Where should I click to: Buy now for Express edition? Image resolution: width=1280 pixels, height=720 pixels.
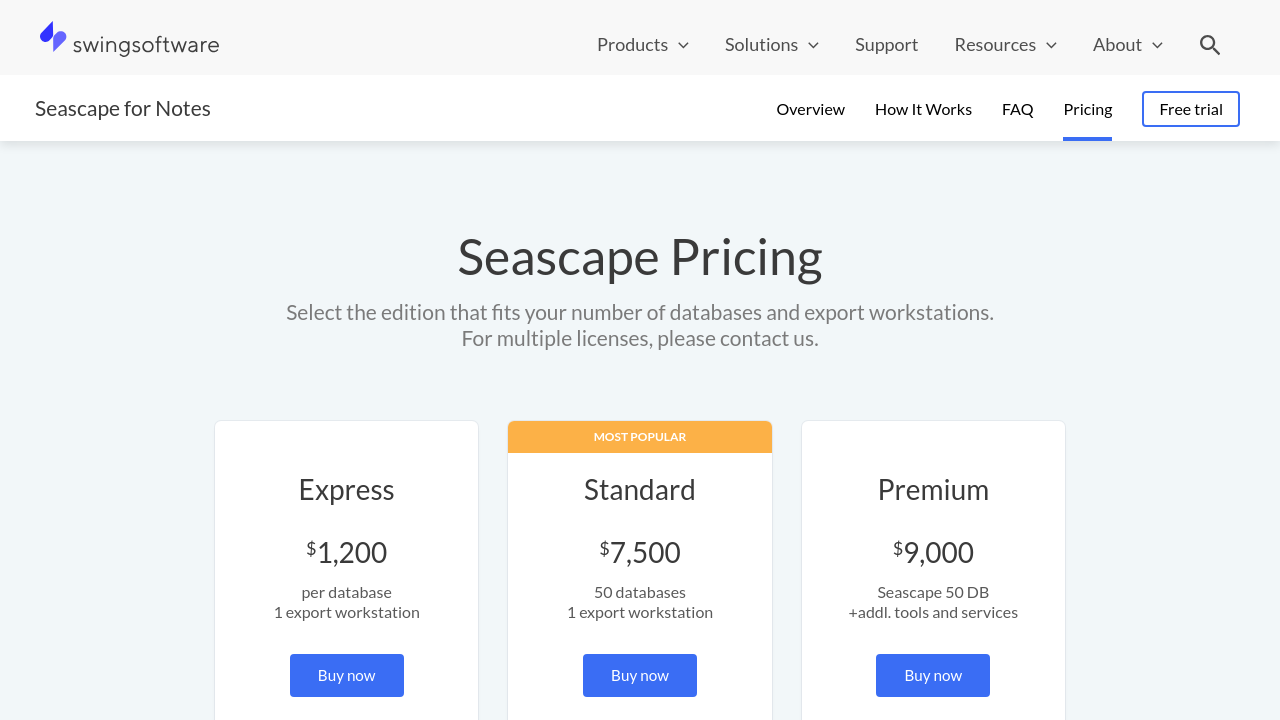click(x=346, y=675)
